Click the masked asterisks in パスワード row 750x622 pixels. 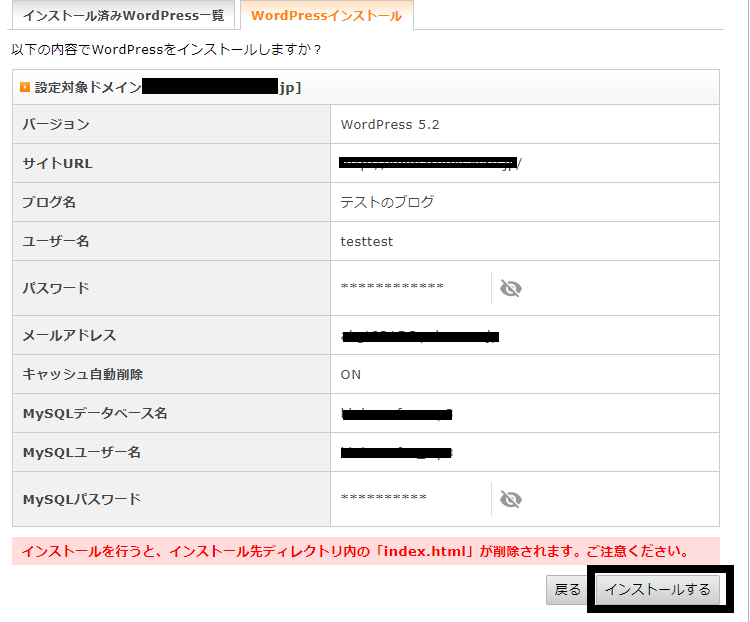click(392, 288)
